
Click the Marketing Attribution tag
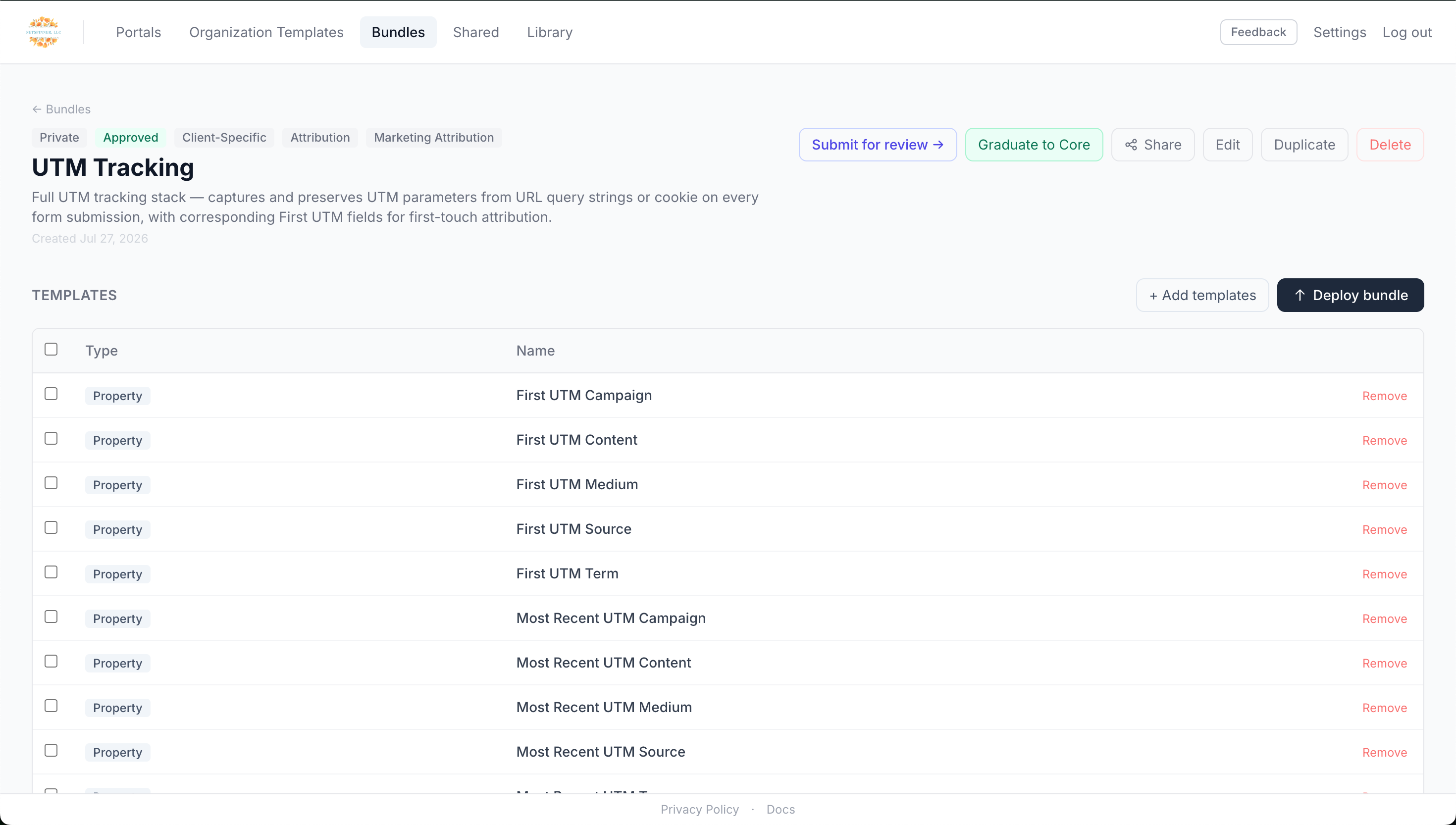click(x=434, y=138)
